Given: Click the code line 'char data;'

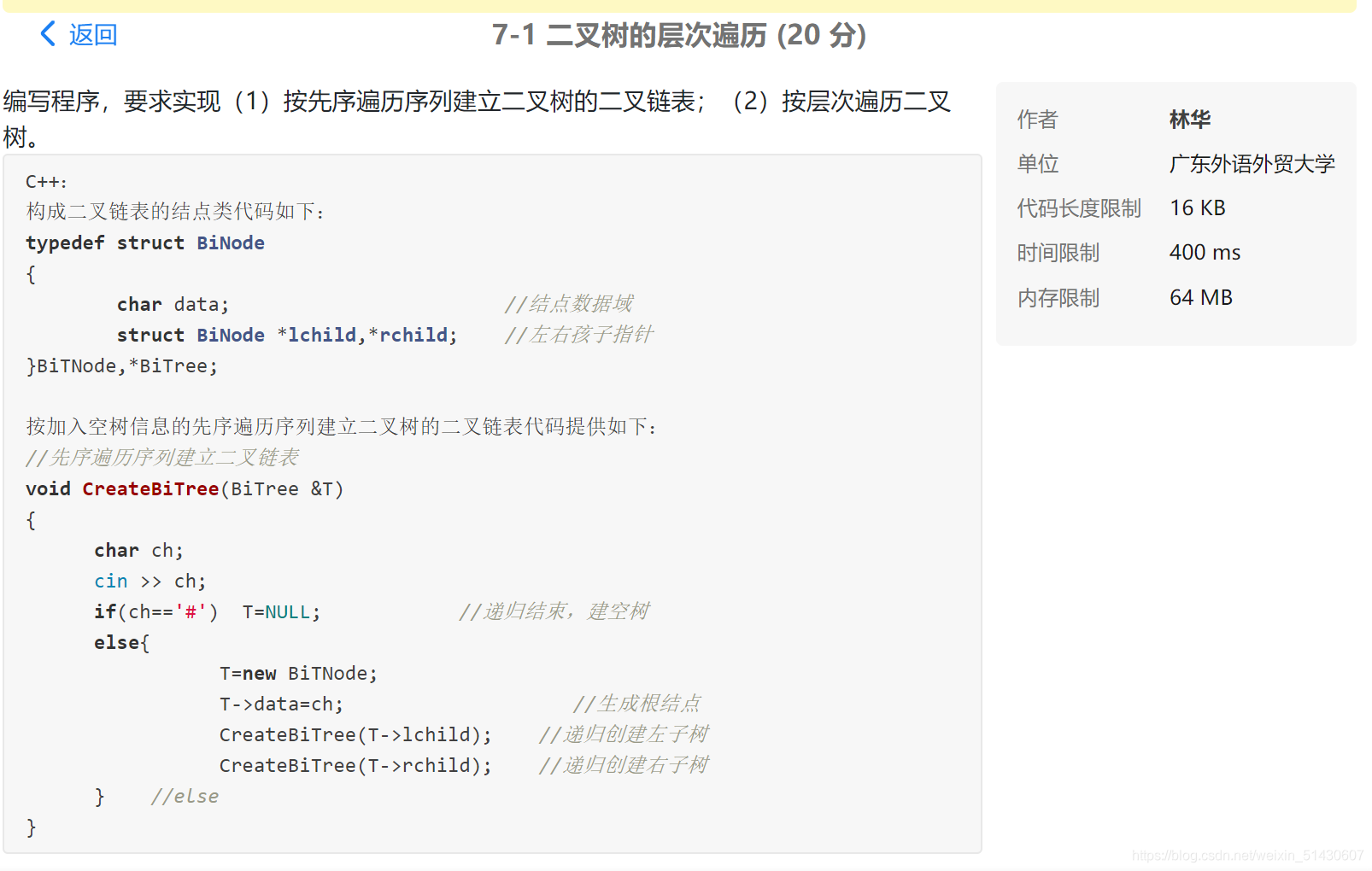Looking at the screenshot, I should click(173, 305).
